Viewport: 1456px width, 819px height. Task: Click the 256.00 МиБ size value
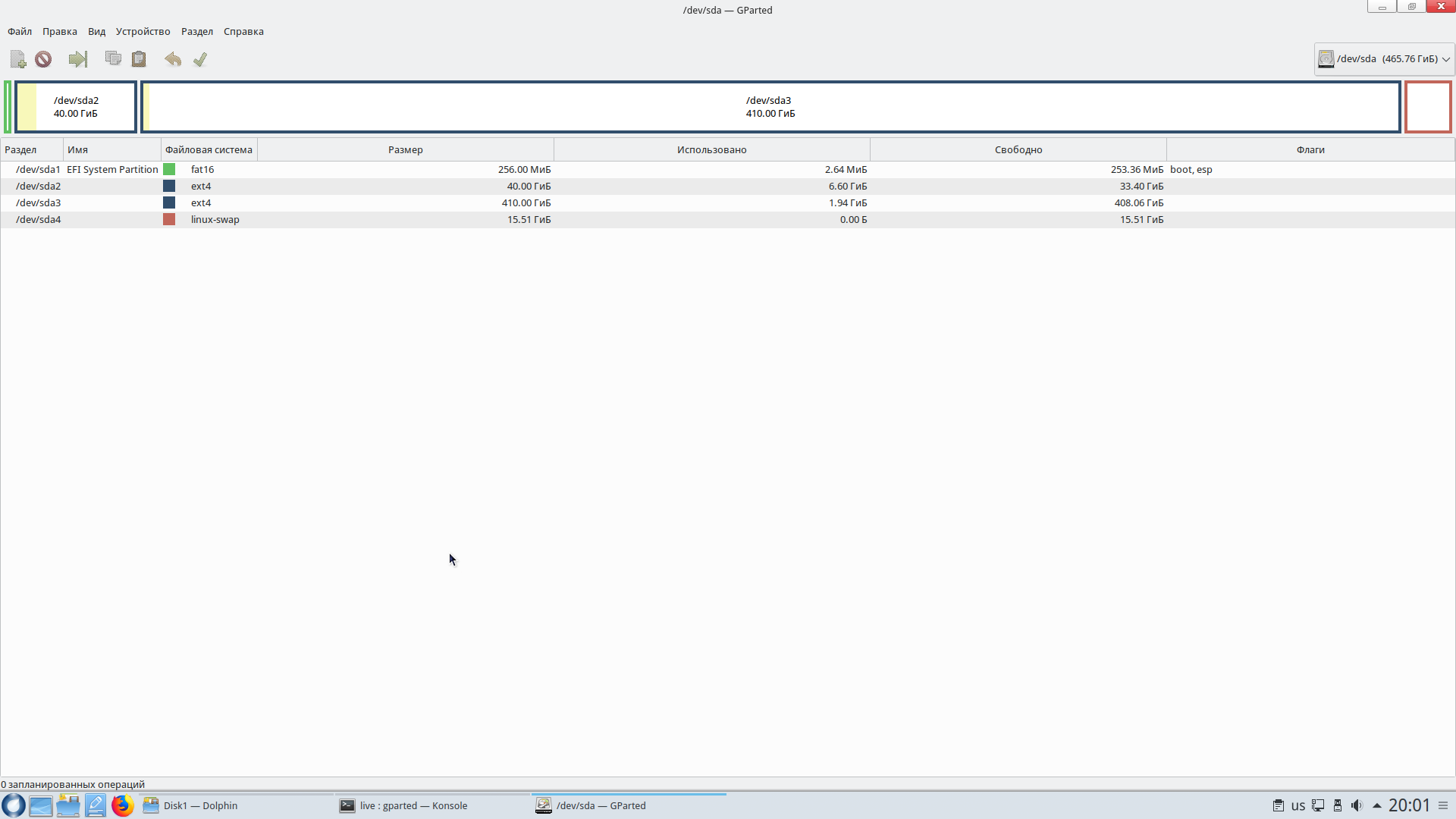[525, 169]
